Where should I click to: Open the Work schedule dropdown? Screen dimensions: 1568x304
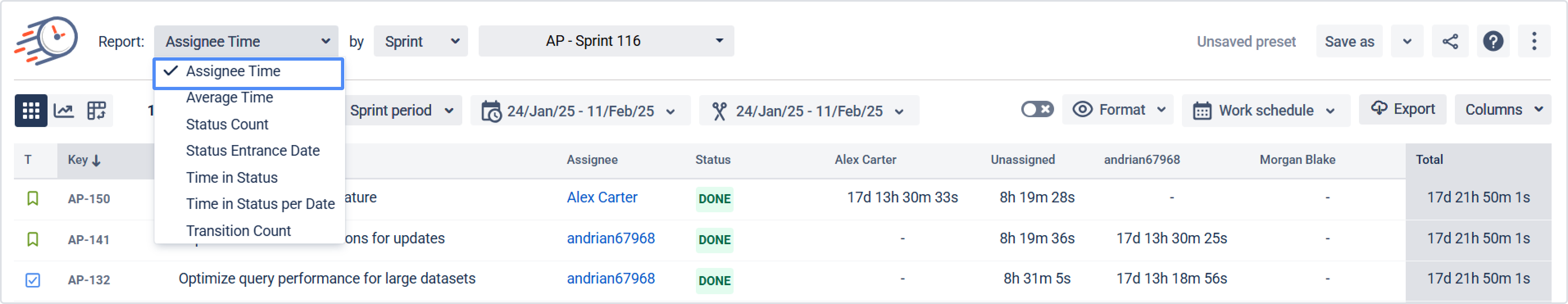pyautogui.click(x=1266, y=111)
